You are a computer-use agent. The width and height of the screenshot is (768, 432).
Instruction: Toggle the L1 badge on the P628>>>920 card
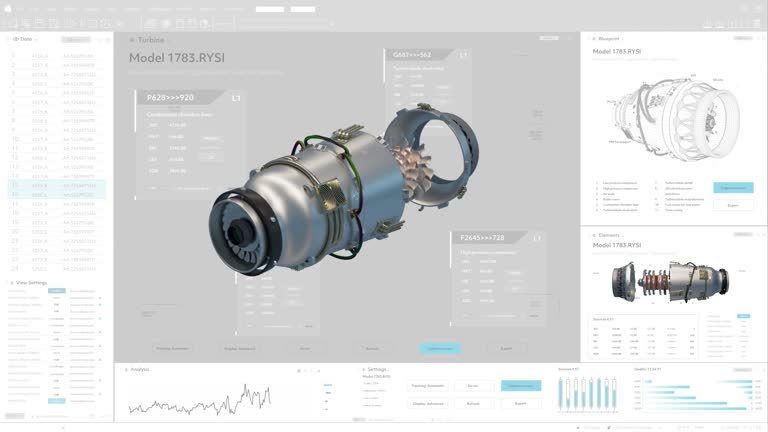236,98
